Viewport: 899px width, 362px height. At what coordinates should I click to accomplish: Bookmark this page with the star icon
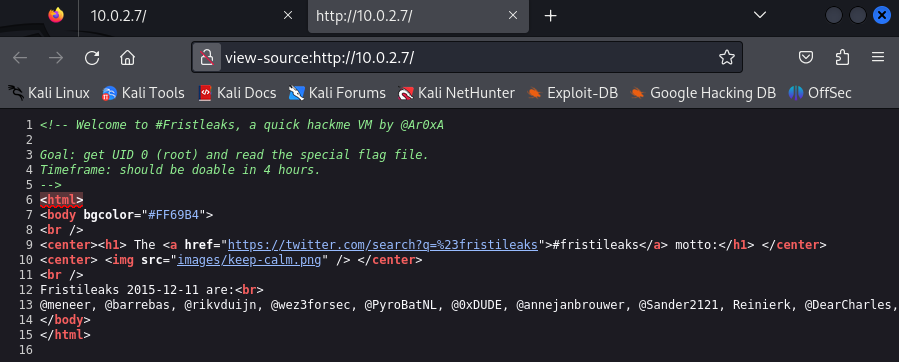[x=726, y=57]
